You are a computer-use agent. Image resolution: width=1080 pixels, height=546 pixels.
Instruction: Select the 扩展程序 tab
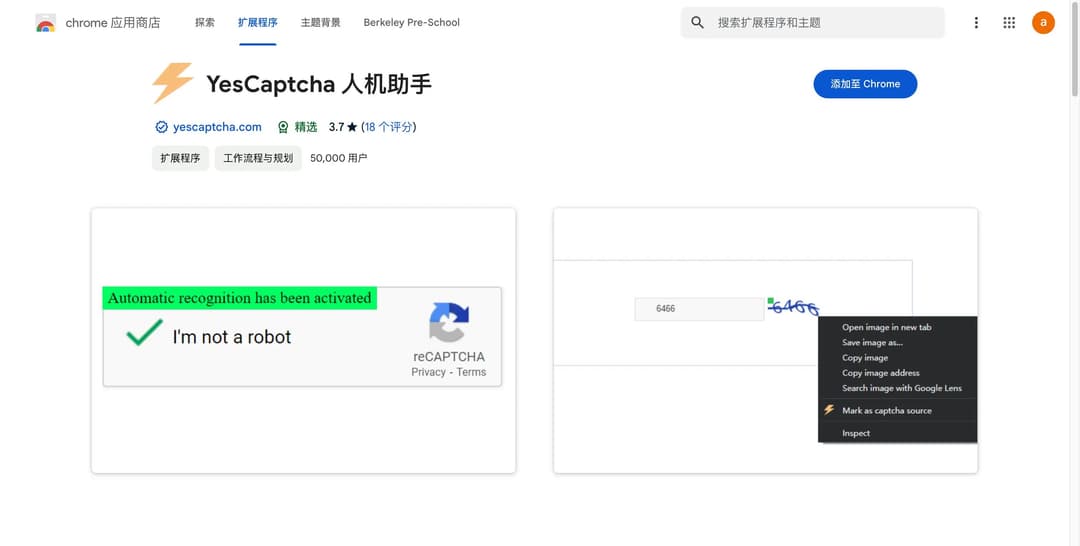point(258,22)
